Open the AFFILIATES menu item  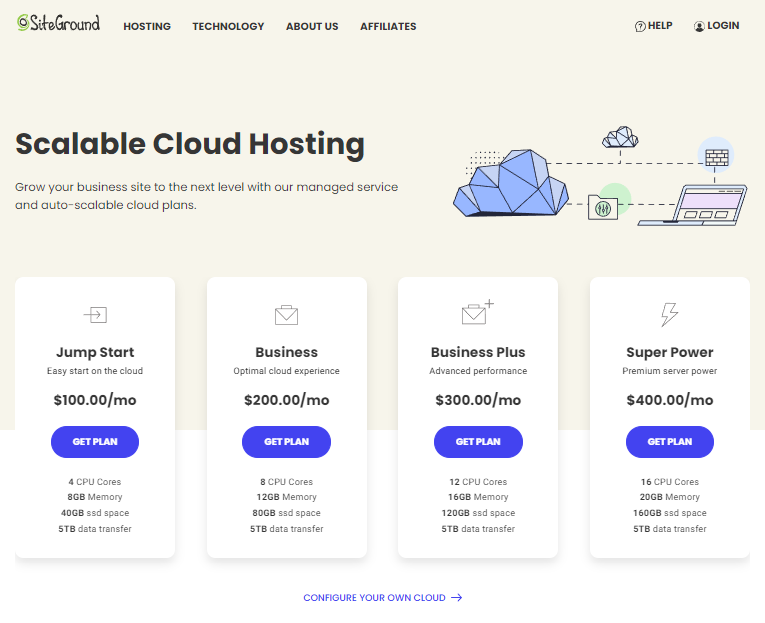point(388,26)
